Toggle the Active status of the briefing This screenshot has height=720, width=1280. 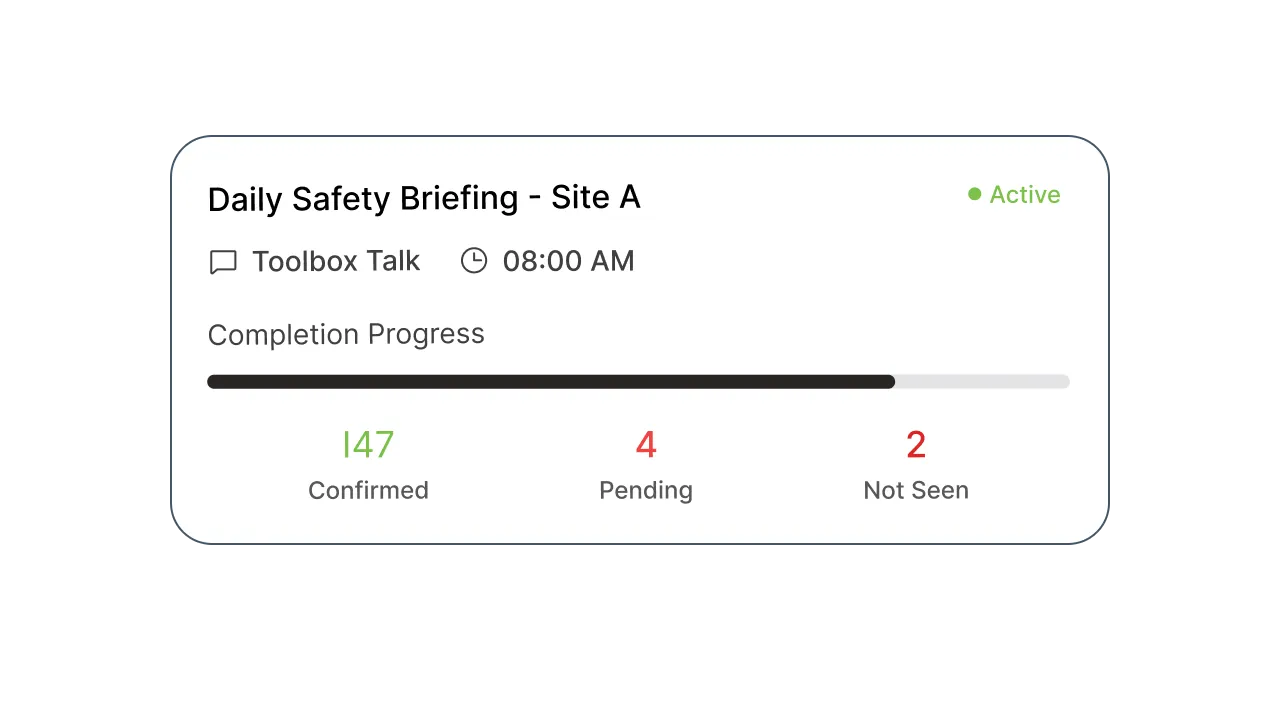point(1012,194)
